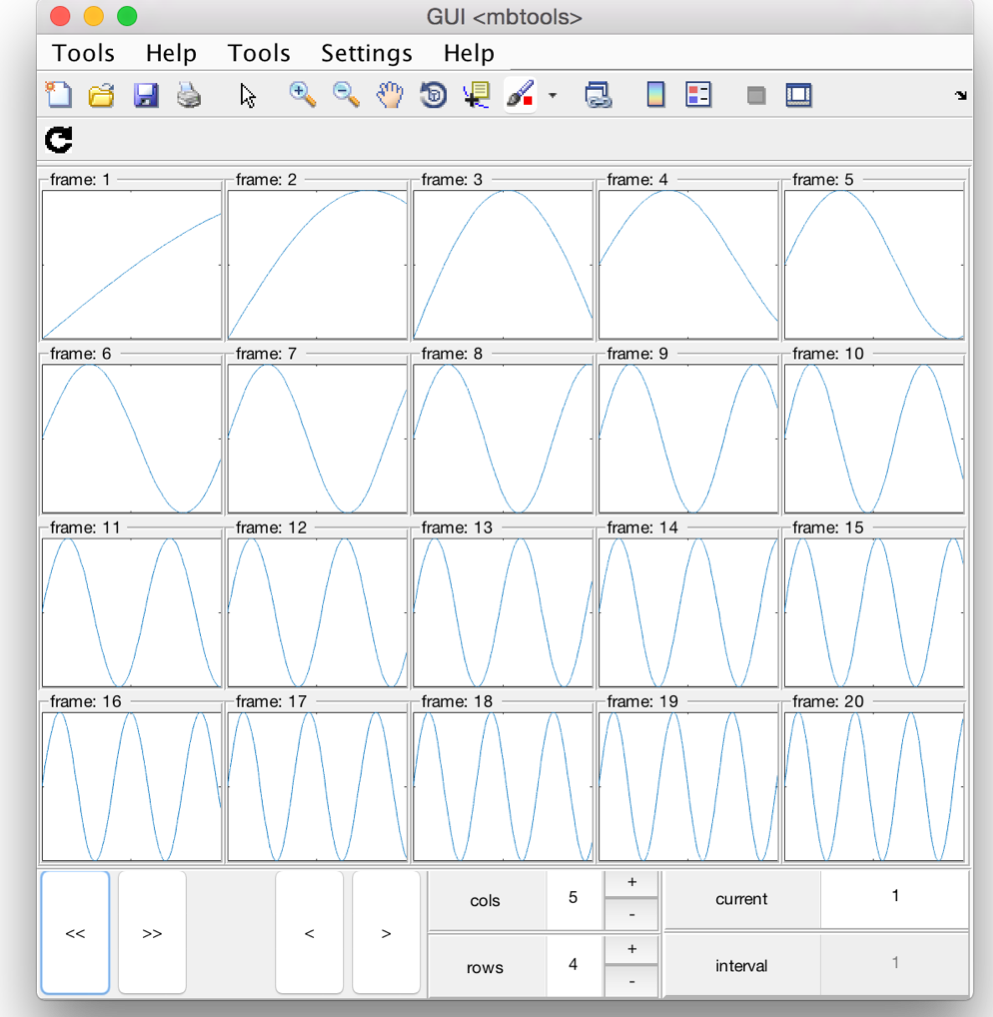Select the frame: 5 plot
The image size is (993, 1017).
(x=874, y=265)
